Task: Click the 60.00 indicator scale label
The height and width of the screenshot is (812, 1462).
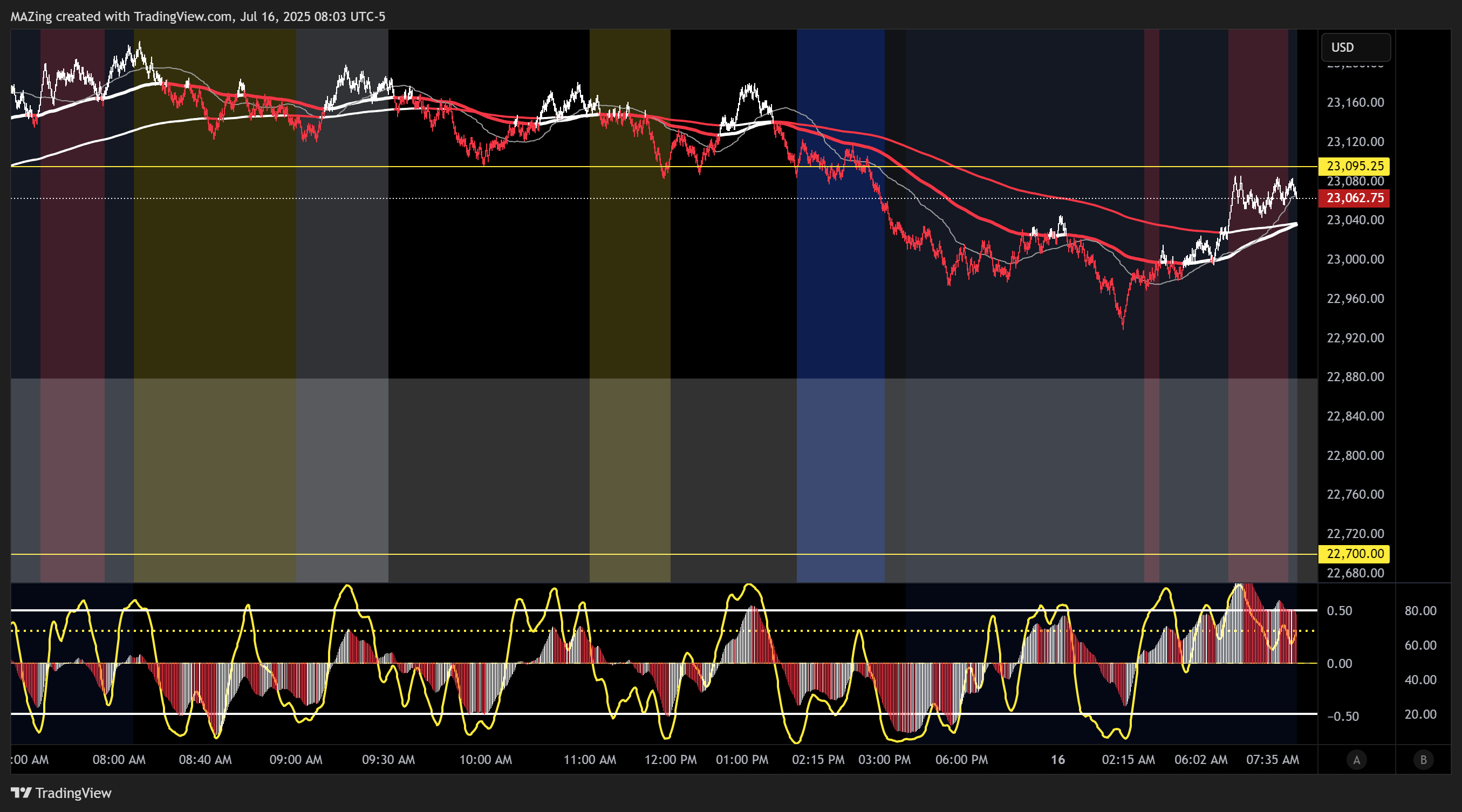Action: click(x=1420, y=646)
